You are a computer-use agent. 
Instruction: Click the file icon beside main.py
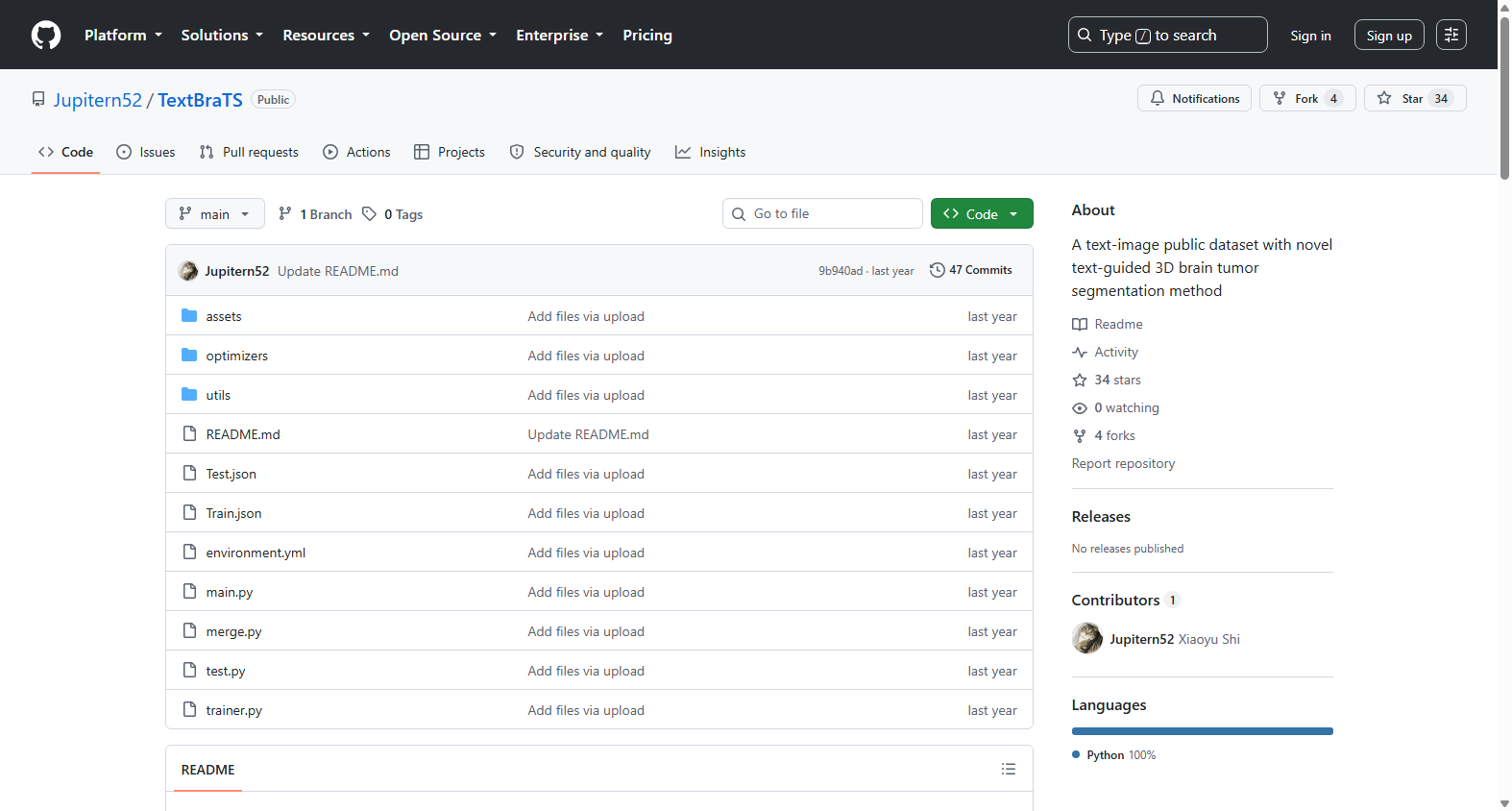[x=189, y=592]
